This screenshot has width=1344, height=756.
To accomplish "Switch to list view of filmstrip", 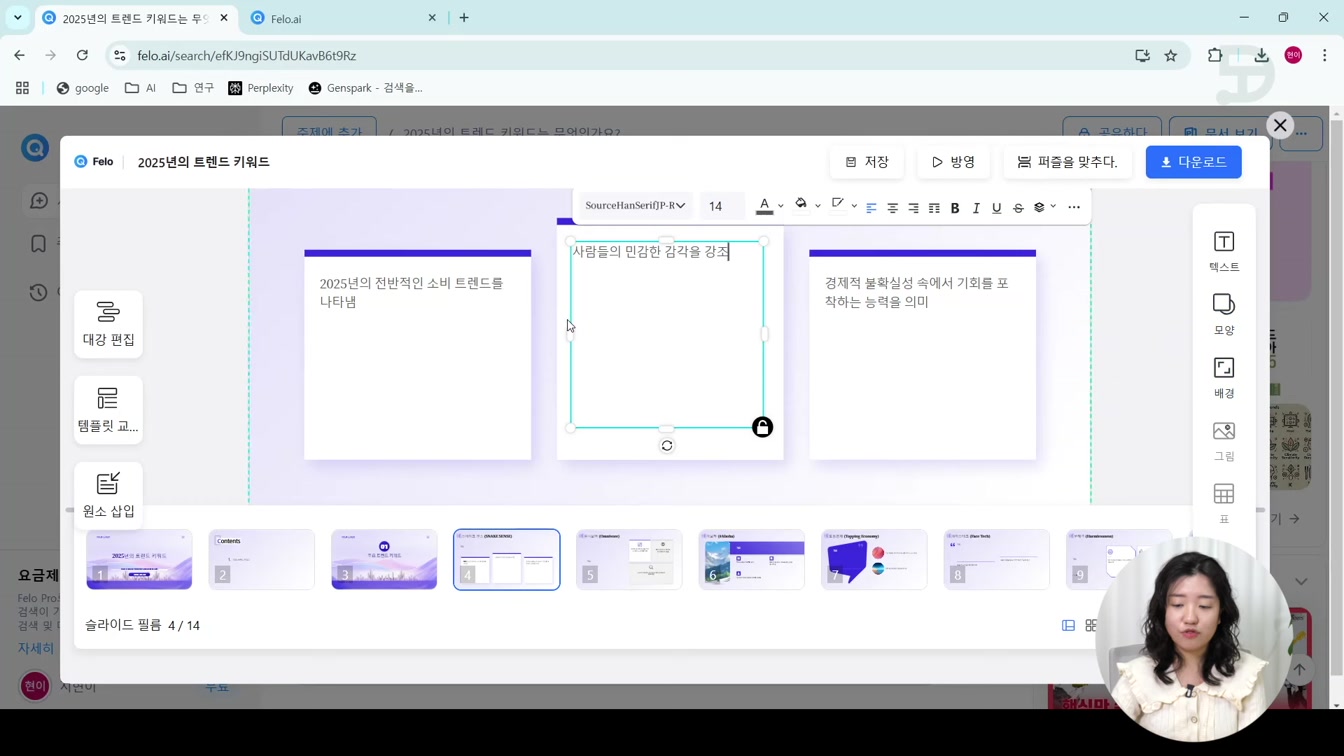I will (1068, 626).
